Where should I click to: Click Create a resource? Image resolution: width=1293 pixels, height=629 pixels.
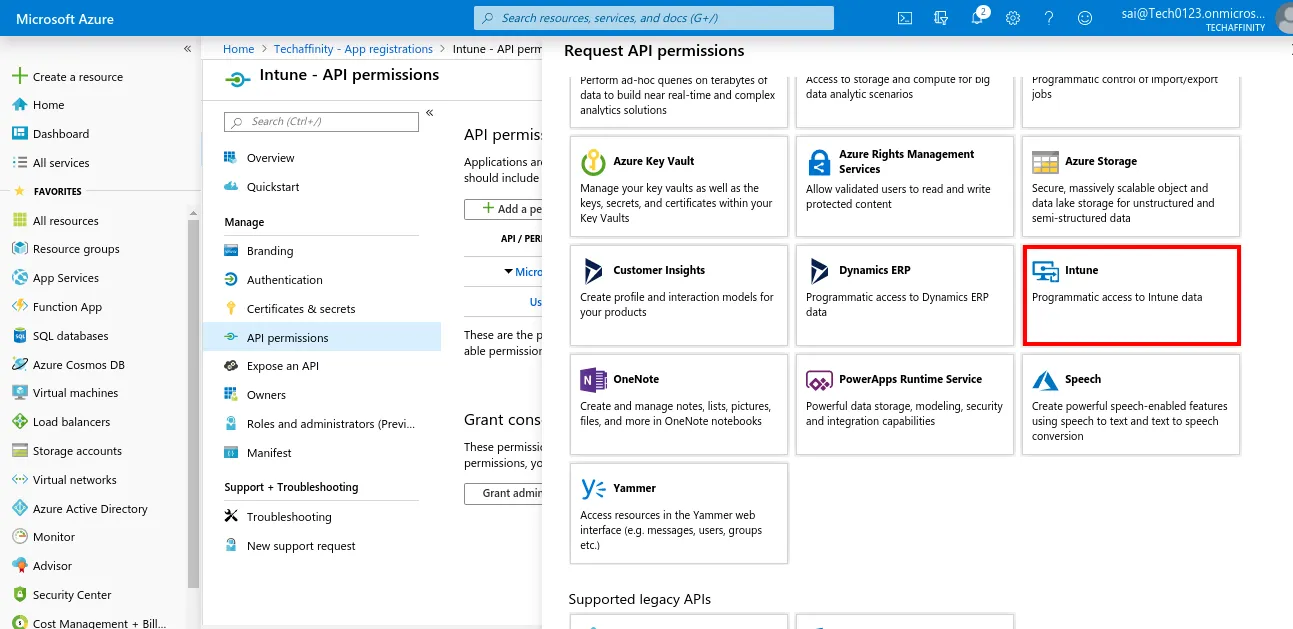[68, 77]
